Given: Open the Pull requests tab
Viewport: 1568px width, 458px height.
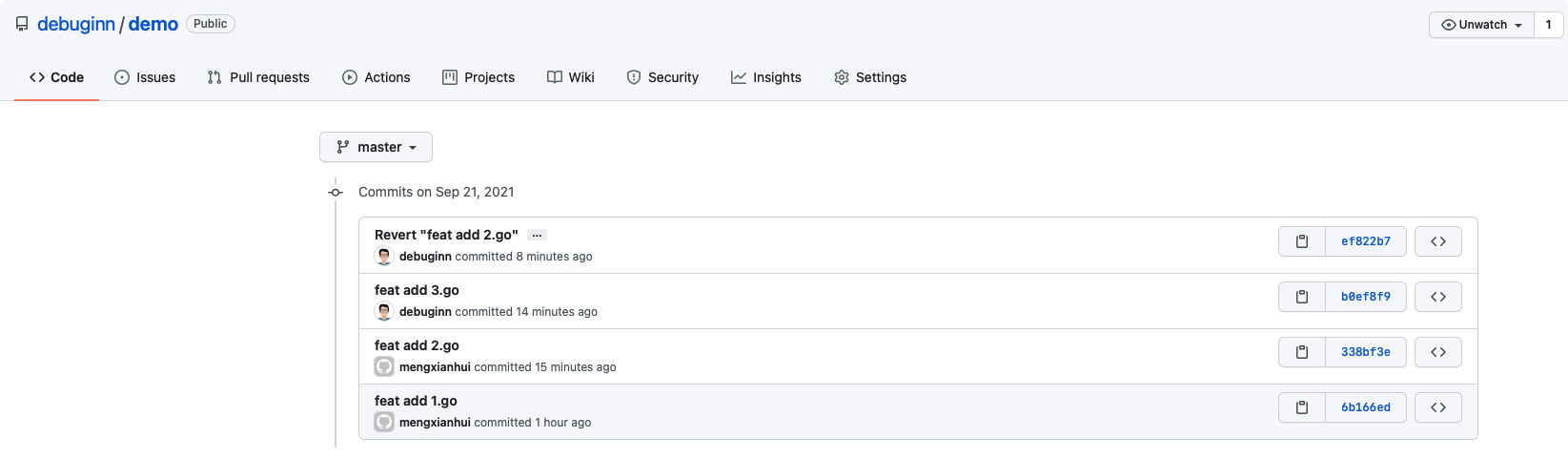Looking at the screenshot, I should point(258,77).
